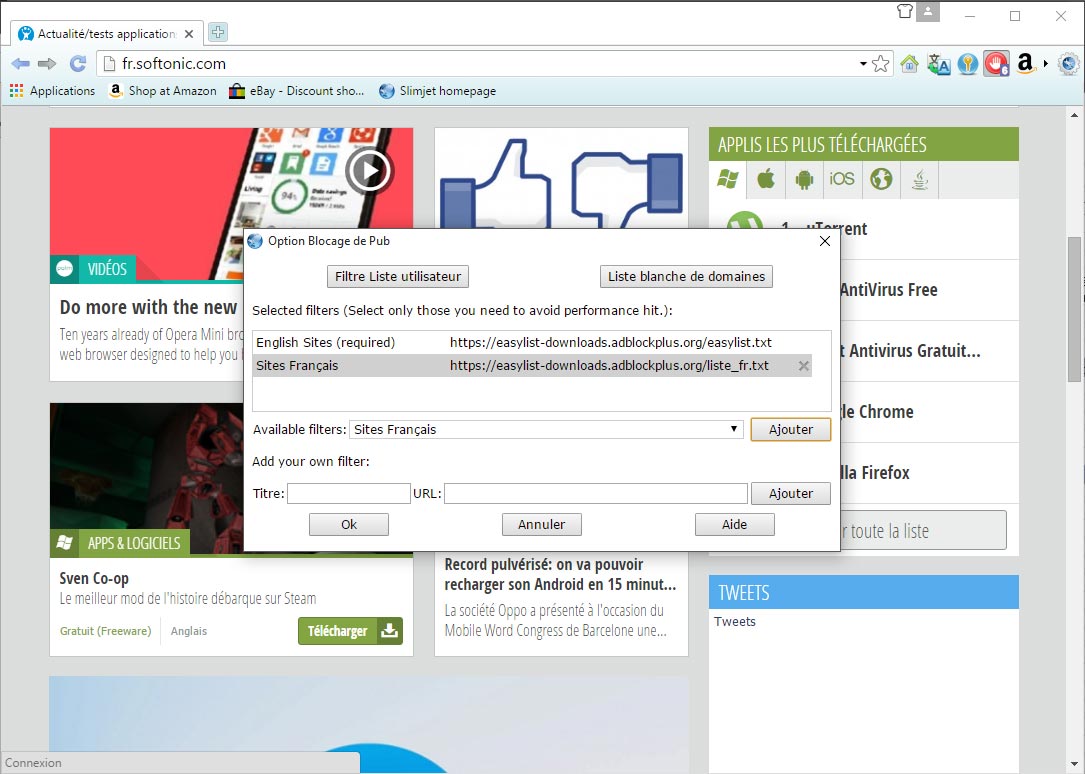Screen dimensions: 1085x774
Task: Click the Annuler button
Action: pyautogui.click(x=542, y=524)
